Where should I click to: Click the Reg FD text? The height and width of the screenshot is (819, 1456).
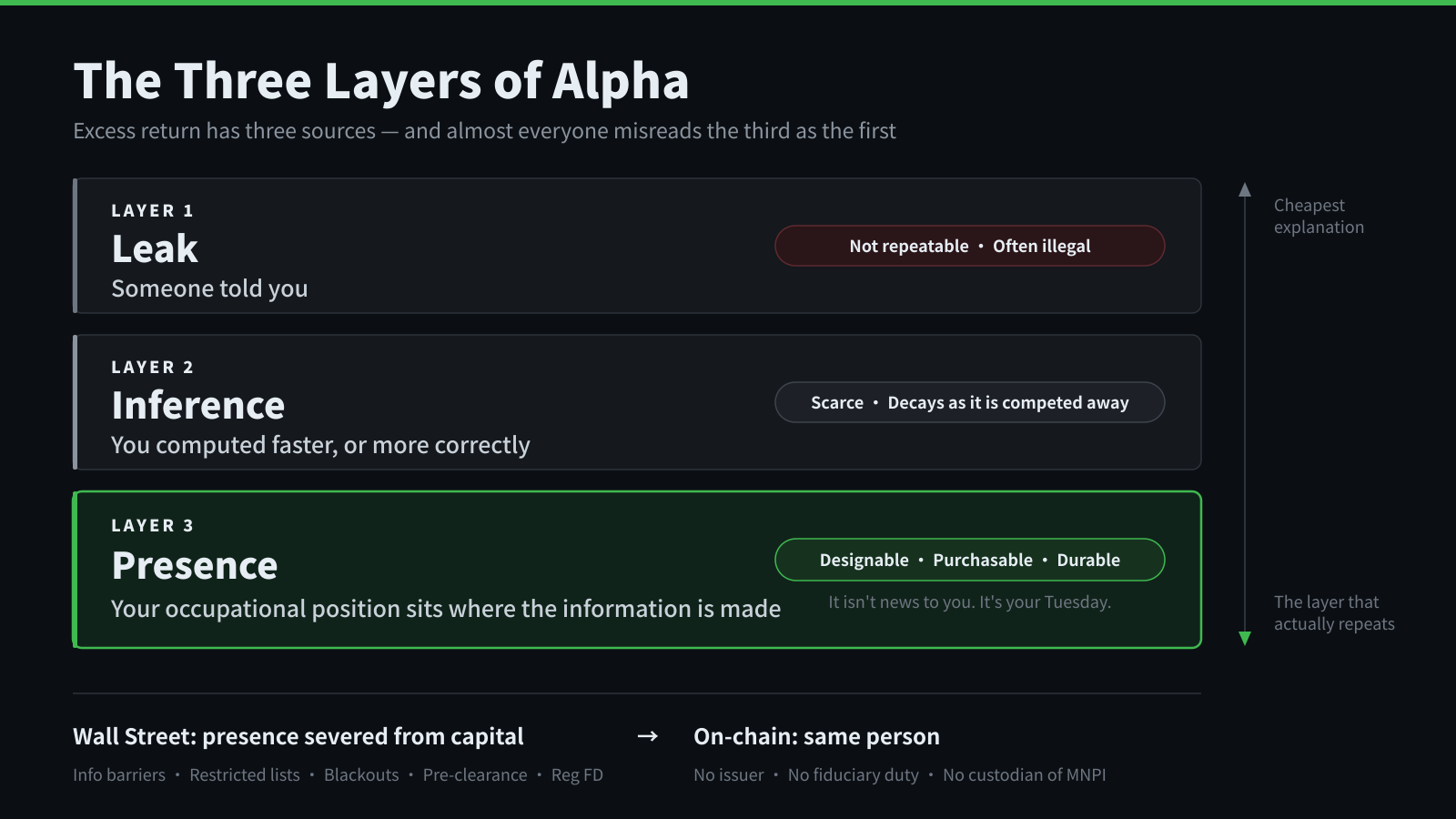[577, 774]
